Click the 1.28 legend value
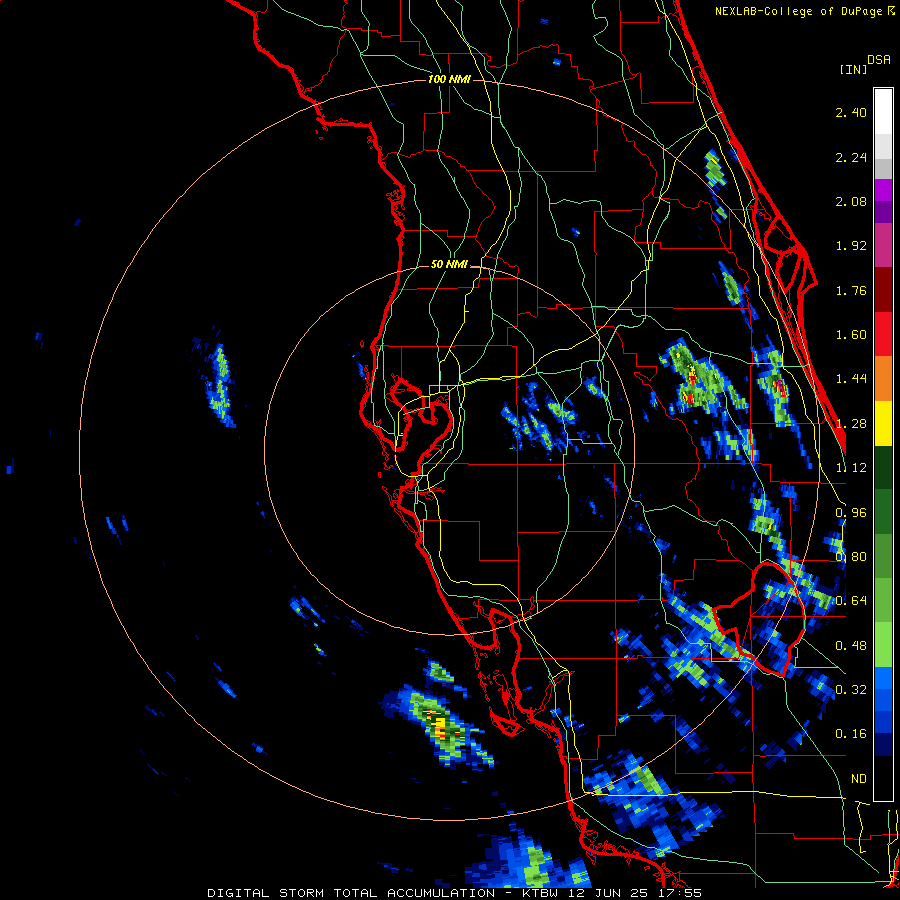900x900 pixels. click(x=851, y=424)
